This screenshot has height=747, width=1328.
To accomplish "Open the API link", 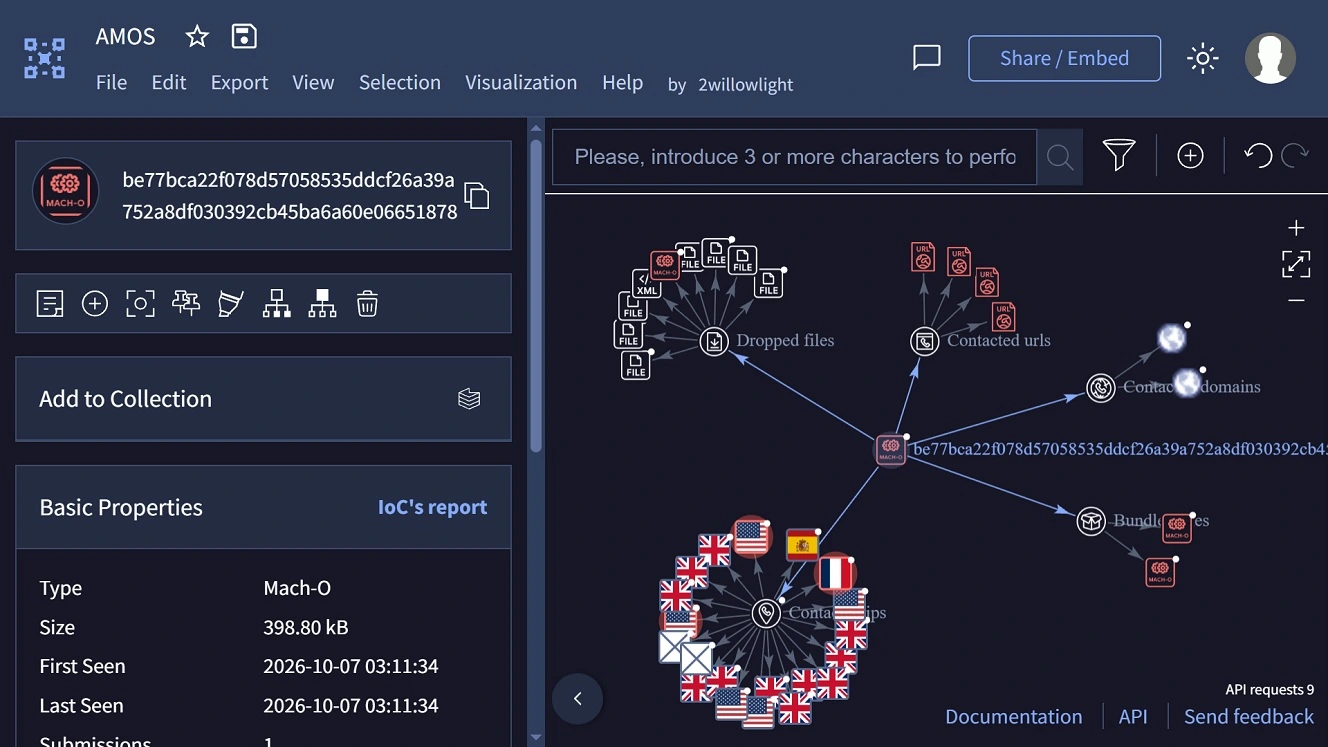I will (1133, 717).
